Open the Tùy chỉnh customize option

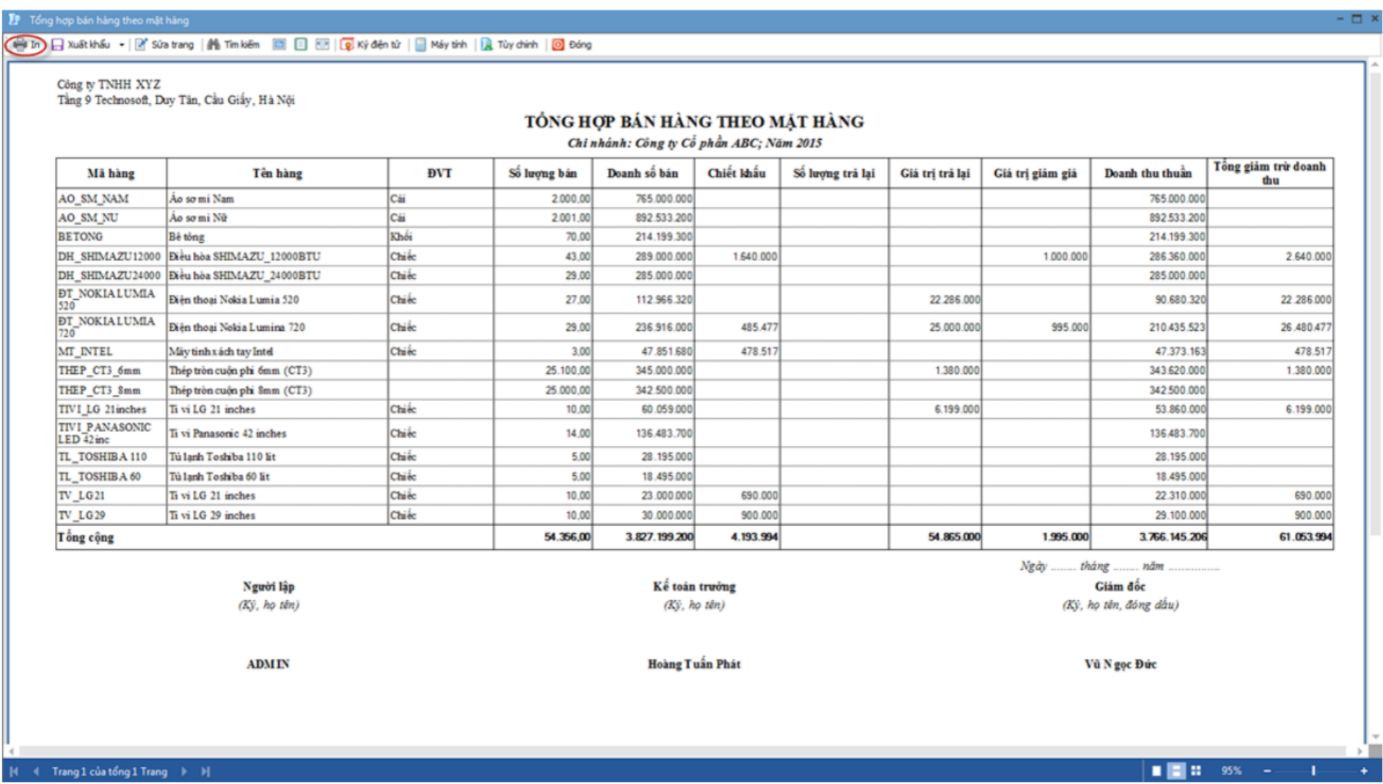coord(509,45)
